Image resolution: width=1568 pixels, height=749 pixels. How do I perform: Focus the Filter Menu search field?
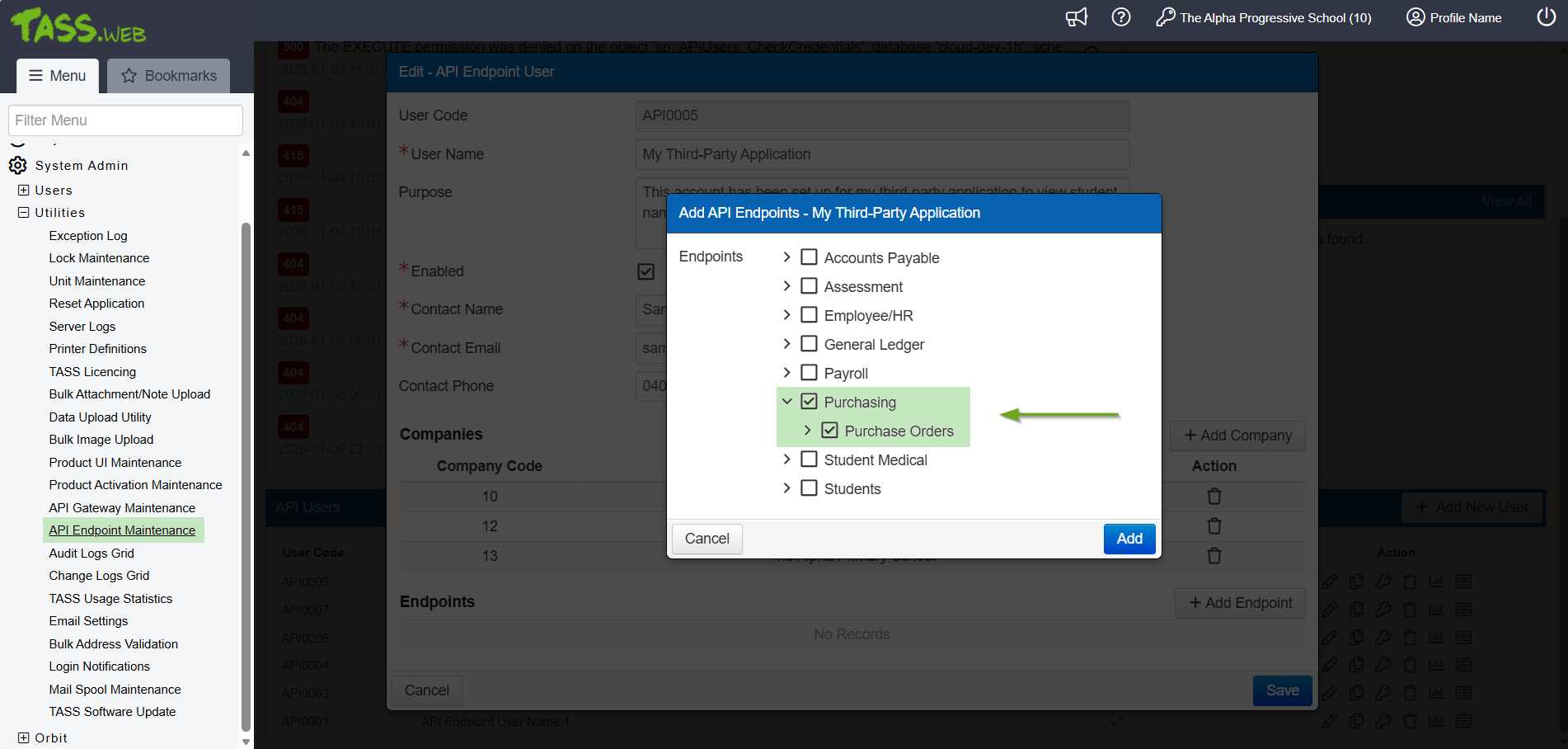[x=125, y=120]
